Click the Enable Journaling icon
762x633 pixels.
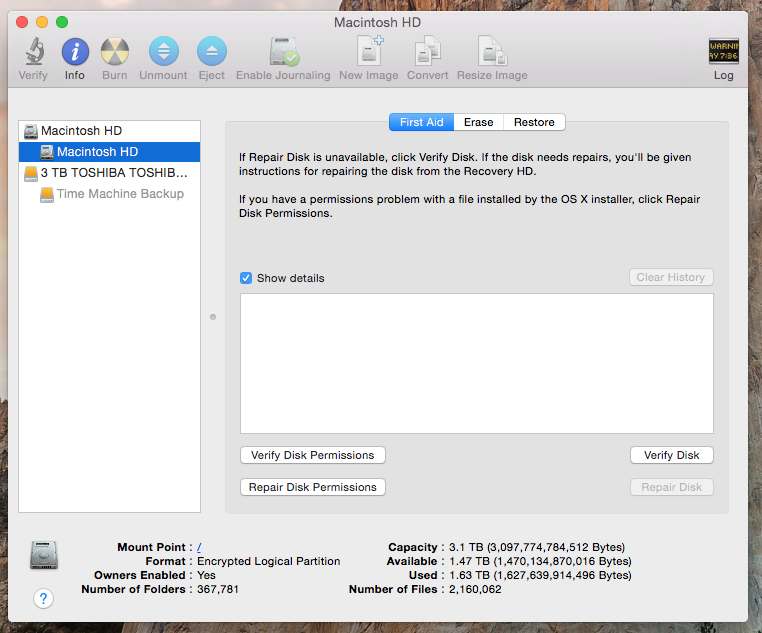(x=284, y=51)
